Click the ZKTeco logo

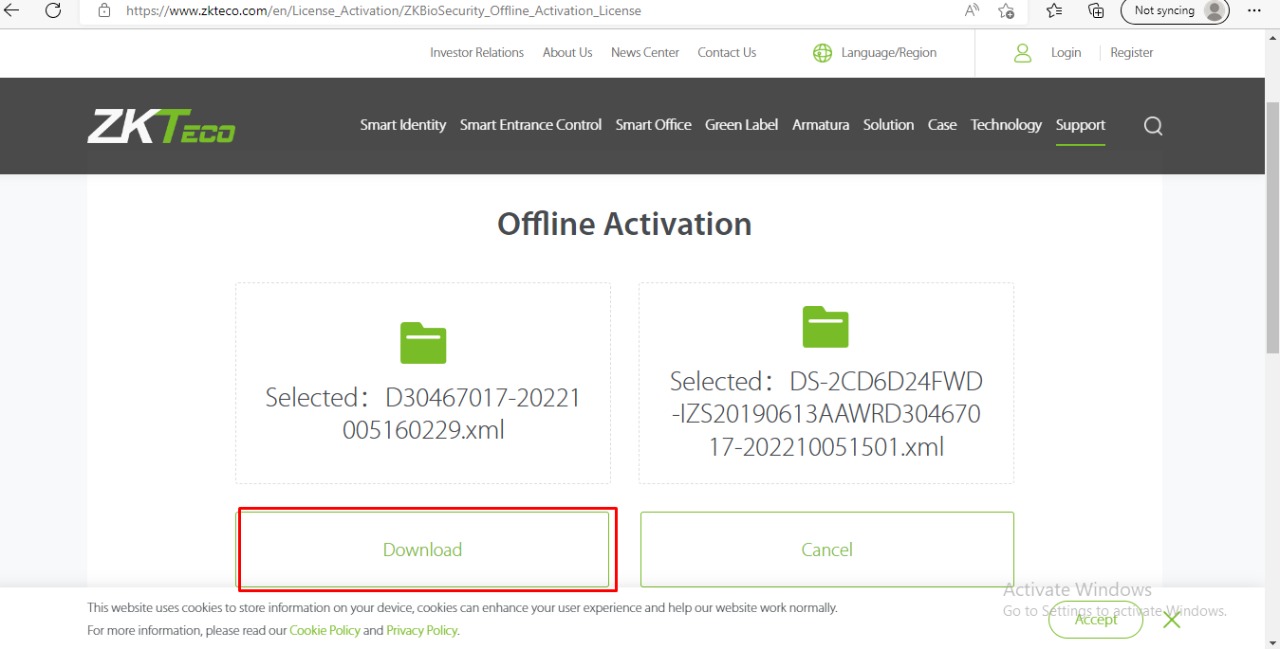pyautogui.click(x=161, y=126)
